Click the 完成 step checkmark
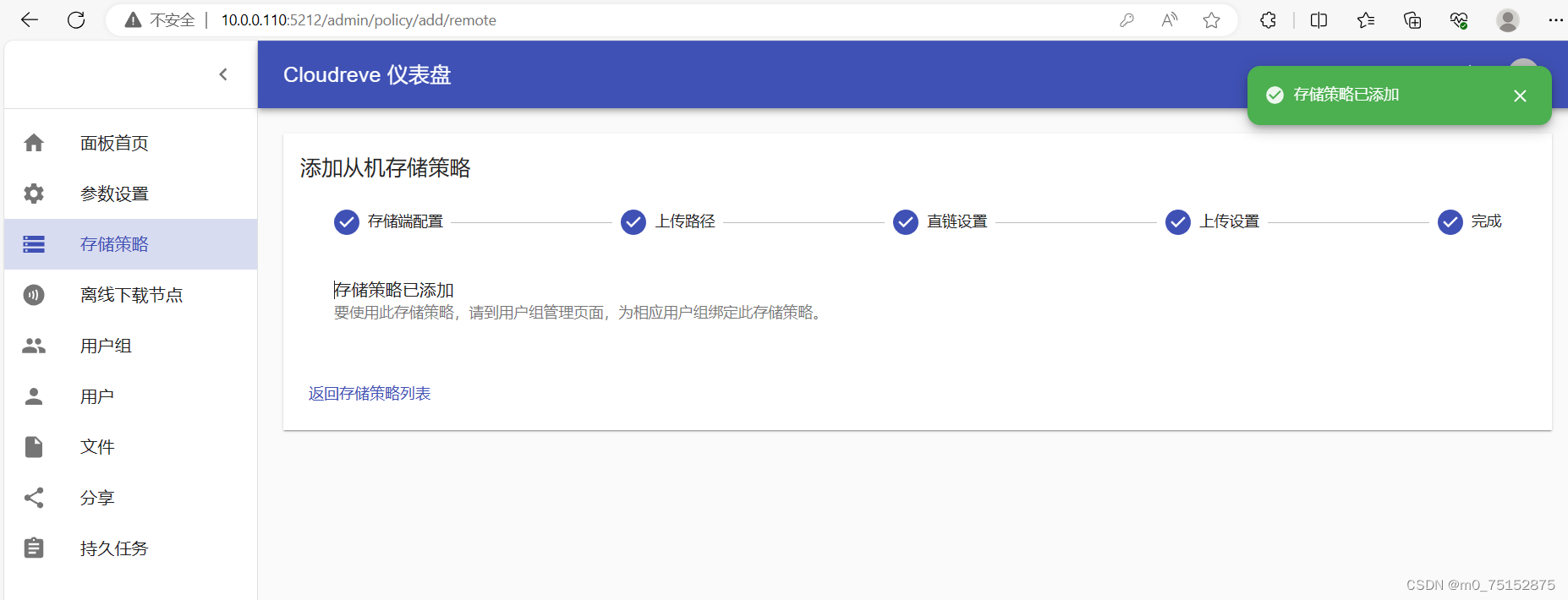 [x=1450, y=222]
